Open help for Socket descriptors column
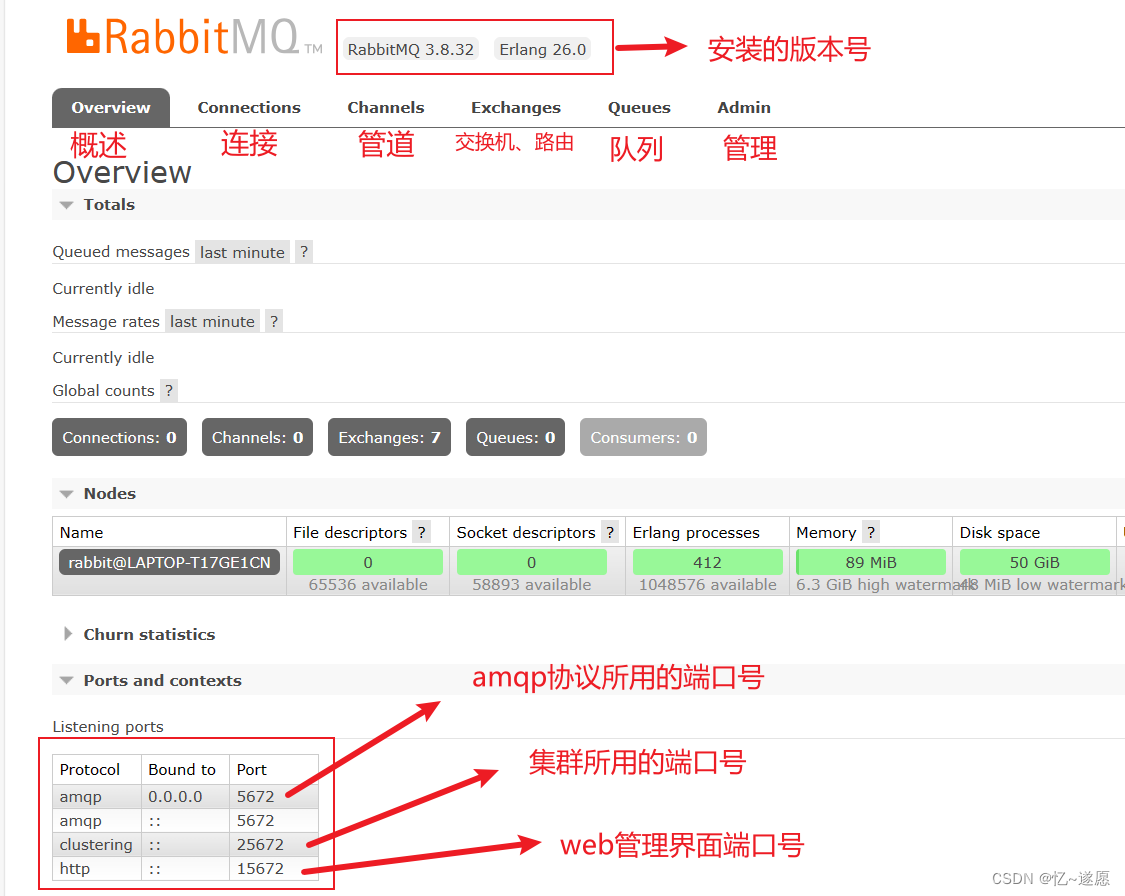 [x=610, y=532]
